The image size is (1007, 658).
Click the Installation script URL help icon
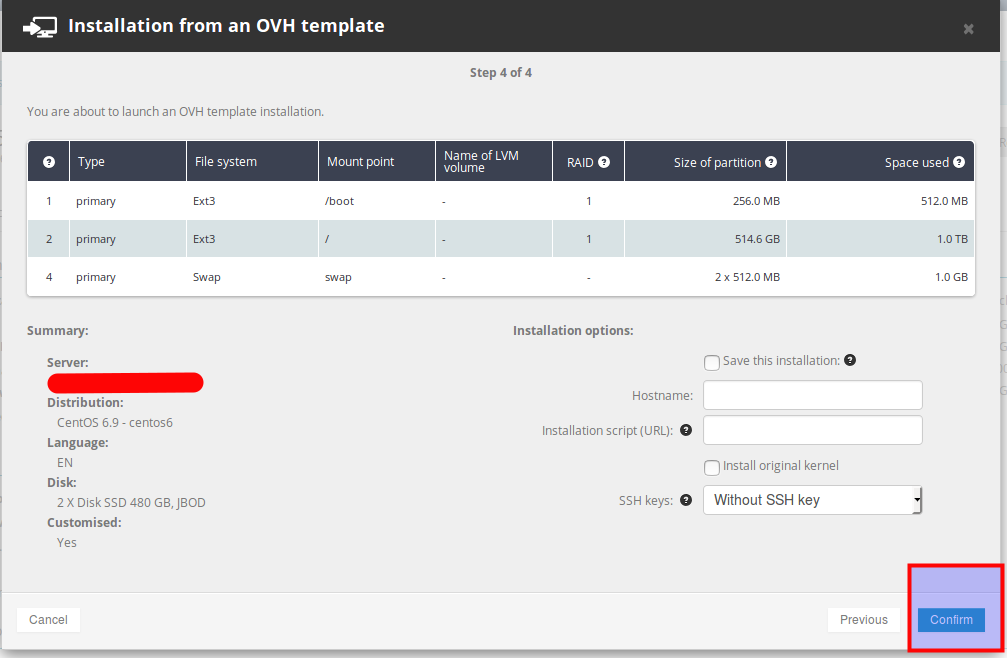686,430
